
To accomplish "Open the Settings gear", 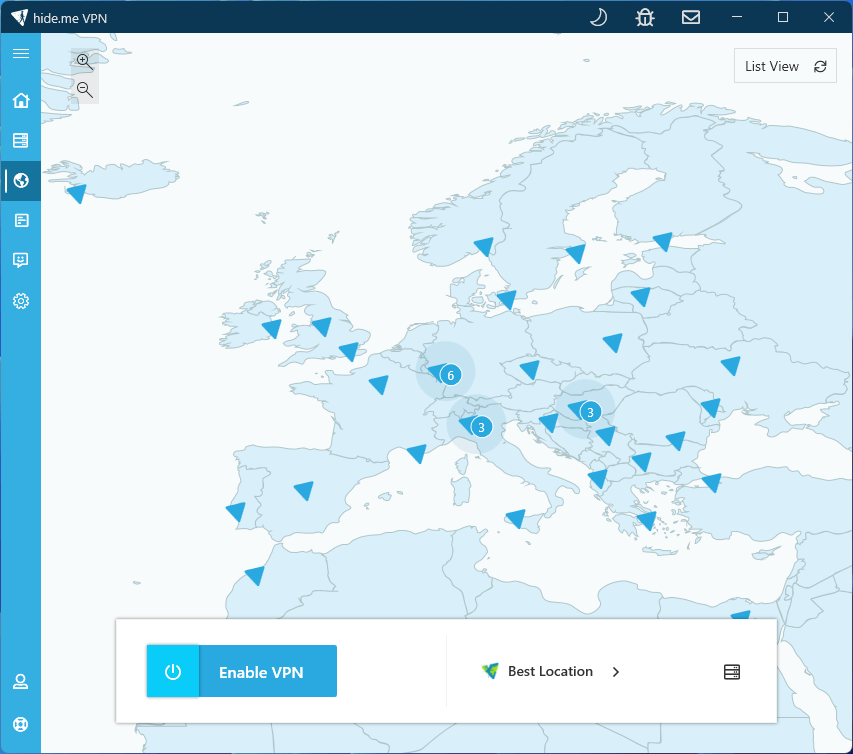I will (20, 300).
